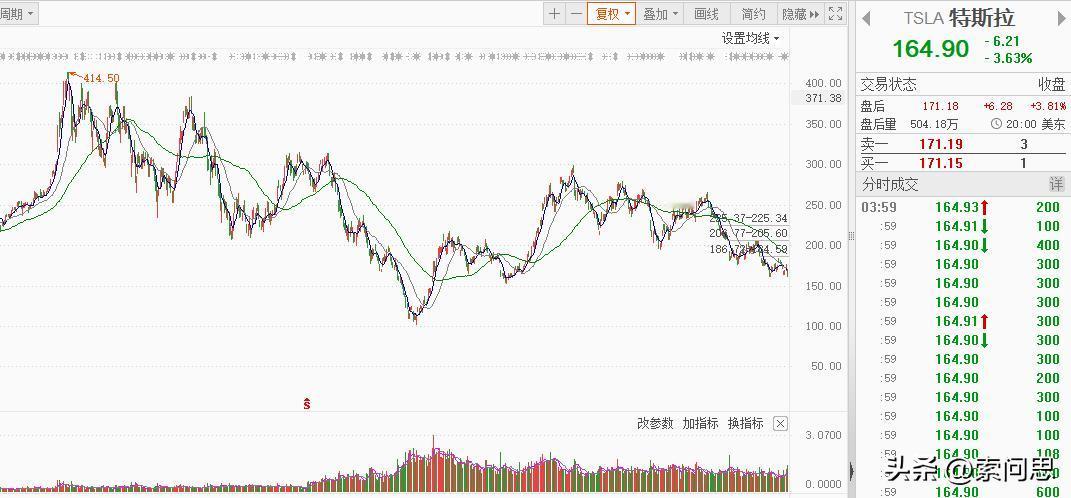
Task: Close the volume indicator panel
Action: click(x=780, y=424)
